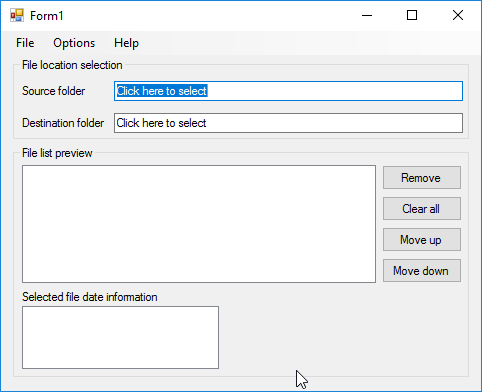The width and height of the screenshot is (482, 392).
Task: Click the Source folder text field
Action: (x=288, y=91)
